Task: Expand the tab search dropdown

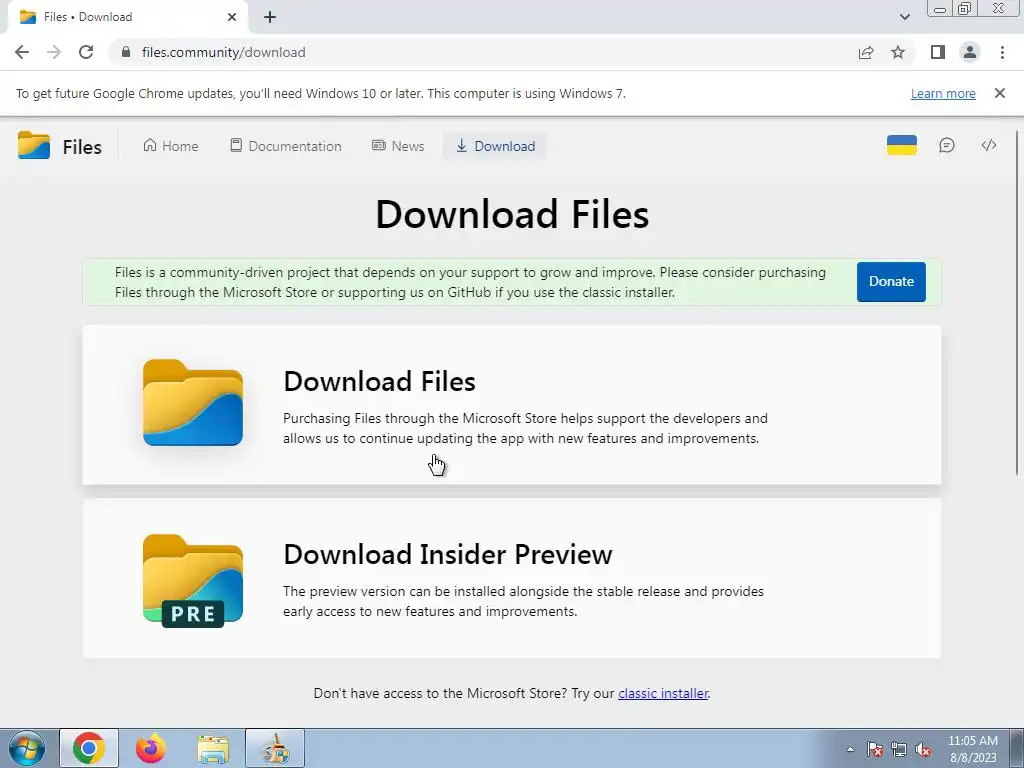Action: 904,17
